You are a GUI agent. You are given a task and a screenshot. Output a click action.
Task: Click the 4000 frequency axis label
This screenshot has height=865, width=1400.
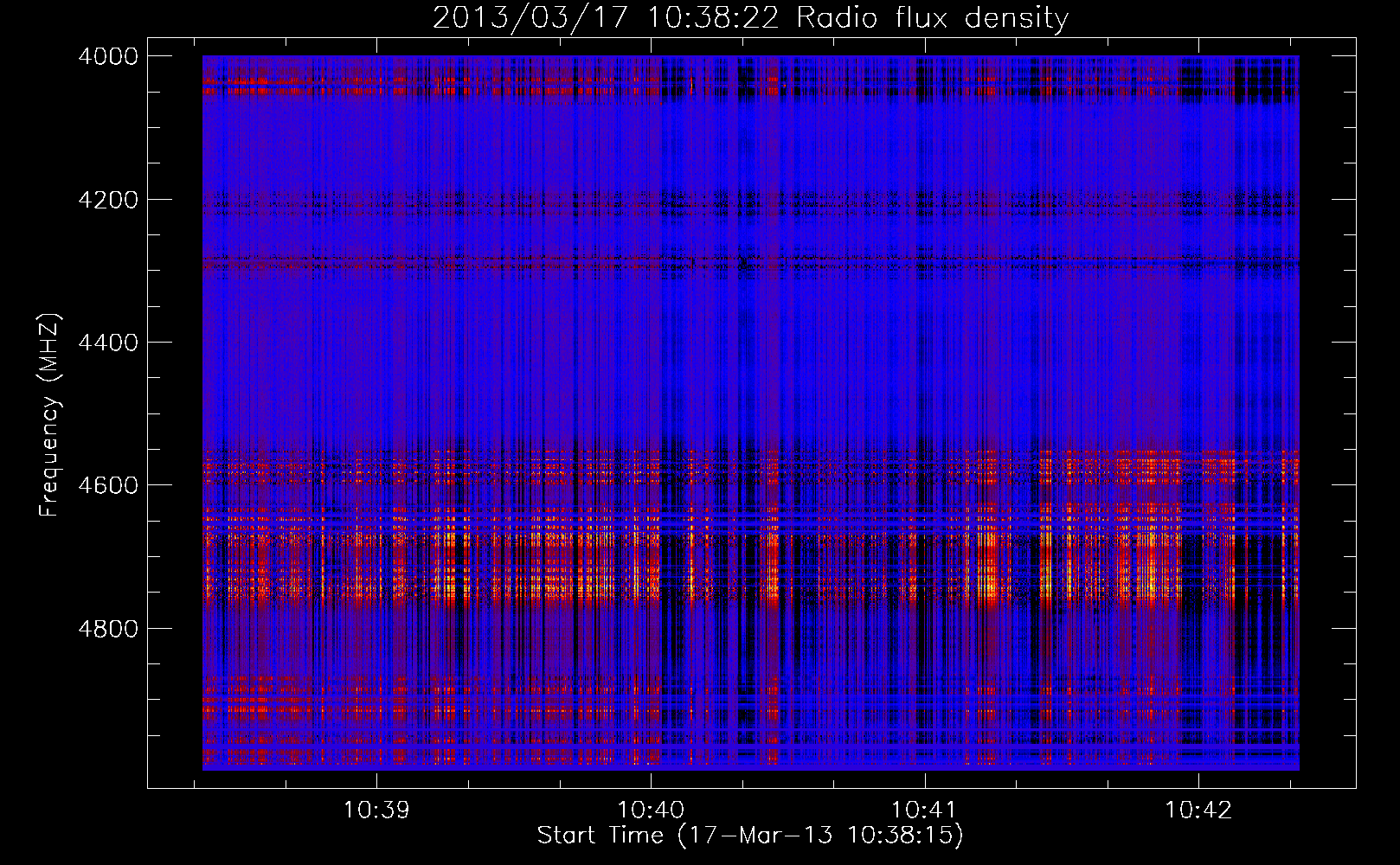coord(108,56)
